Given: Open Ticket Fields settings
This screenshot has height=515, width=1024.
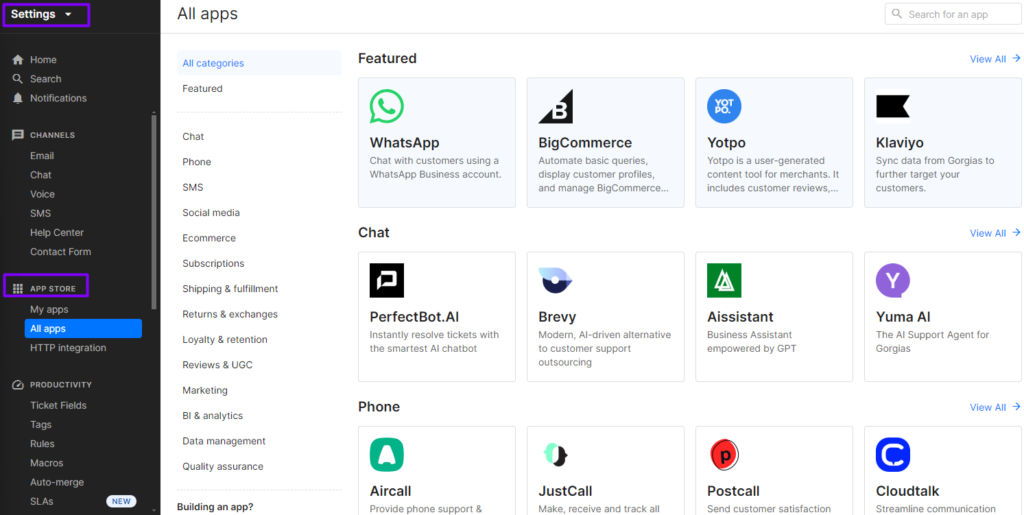Looking at the screenshot, I should coord(58,405).
